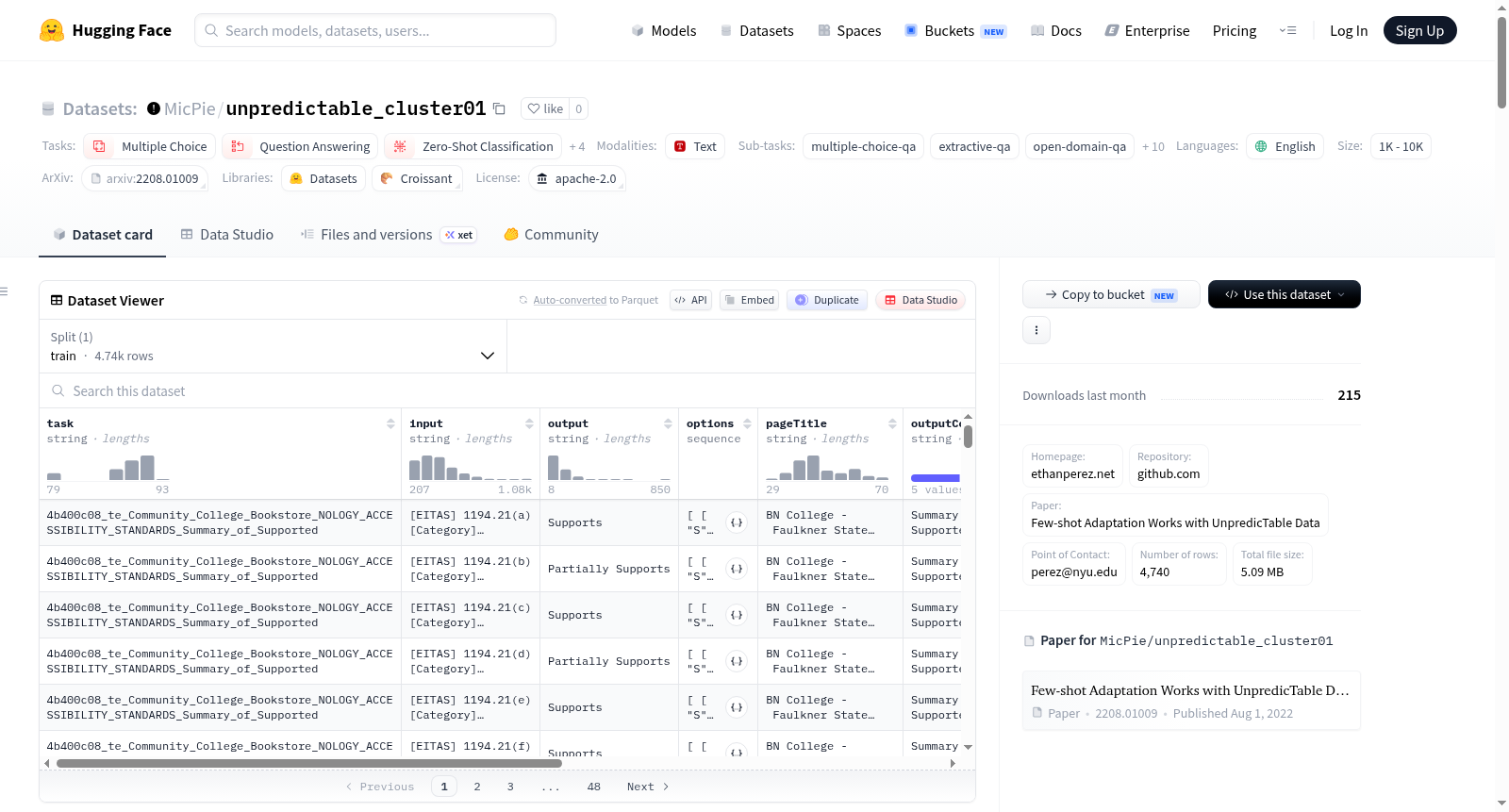Sort the pageTitle column
The width and height of the screenshot is (1509, 812).
coord(892,424)
